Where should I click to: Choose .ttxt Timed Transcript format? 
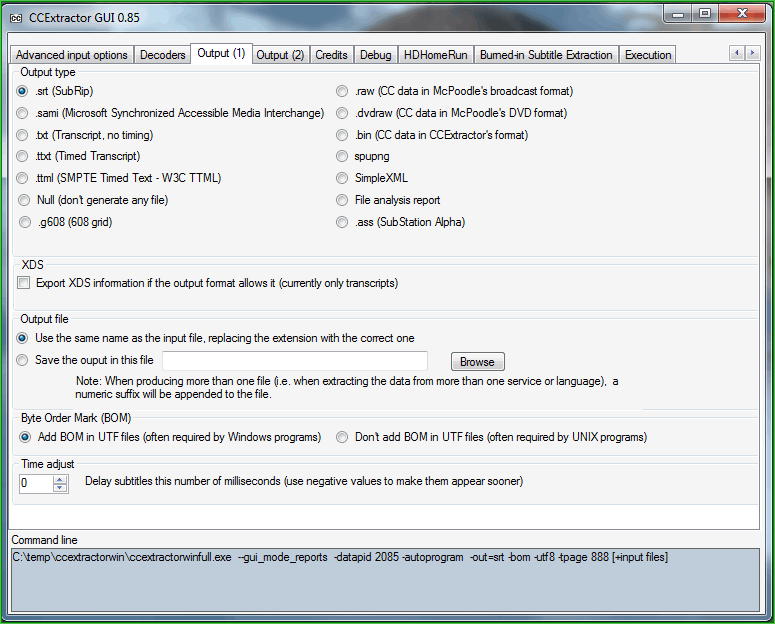(23, 156)
